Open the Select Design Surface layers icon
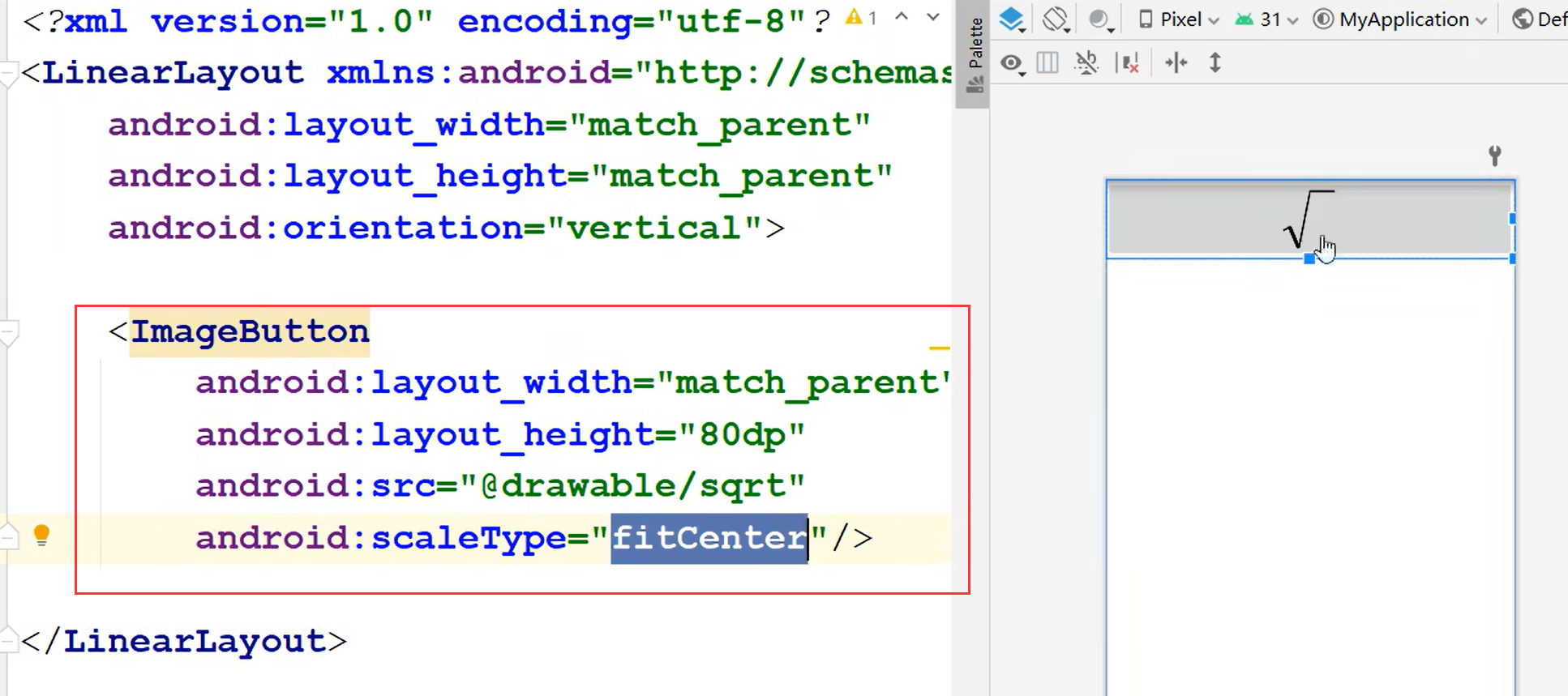 tap(1011, 19)
